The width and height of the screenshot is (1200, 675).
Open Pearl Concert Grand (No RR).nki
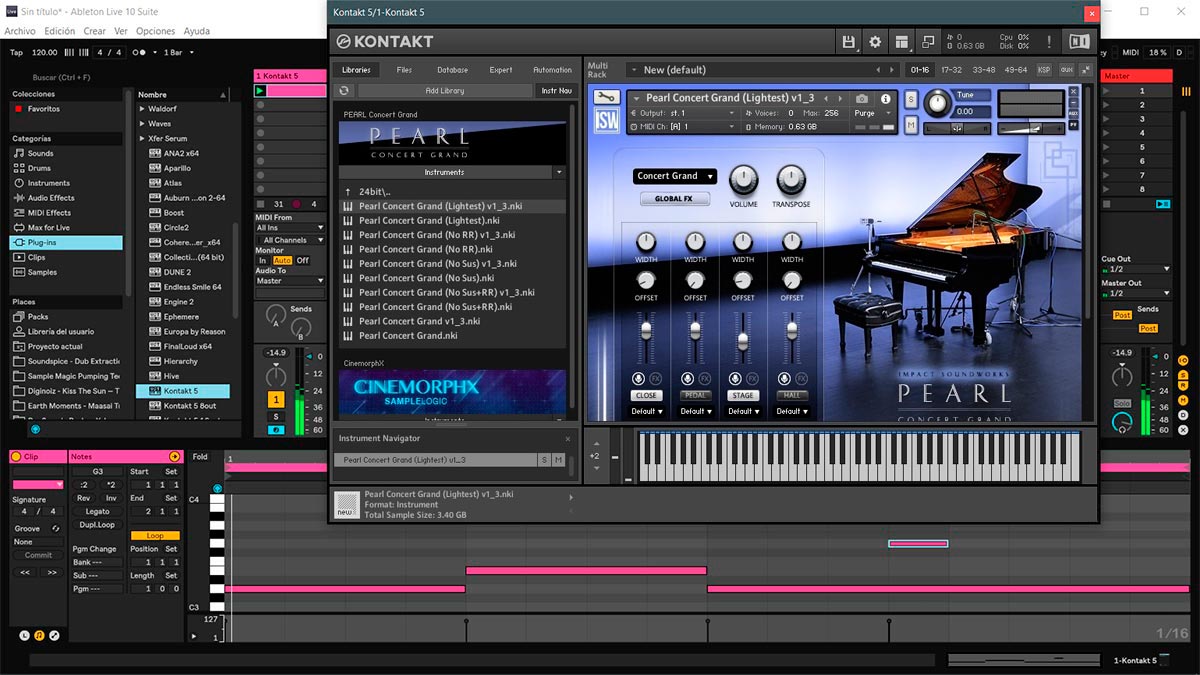click(426, 249)
